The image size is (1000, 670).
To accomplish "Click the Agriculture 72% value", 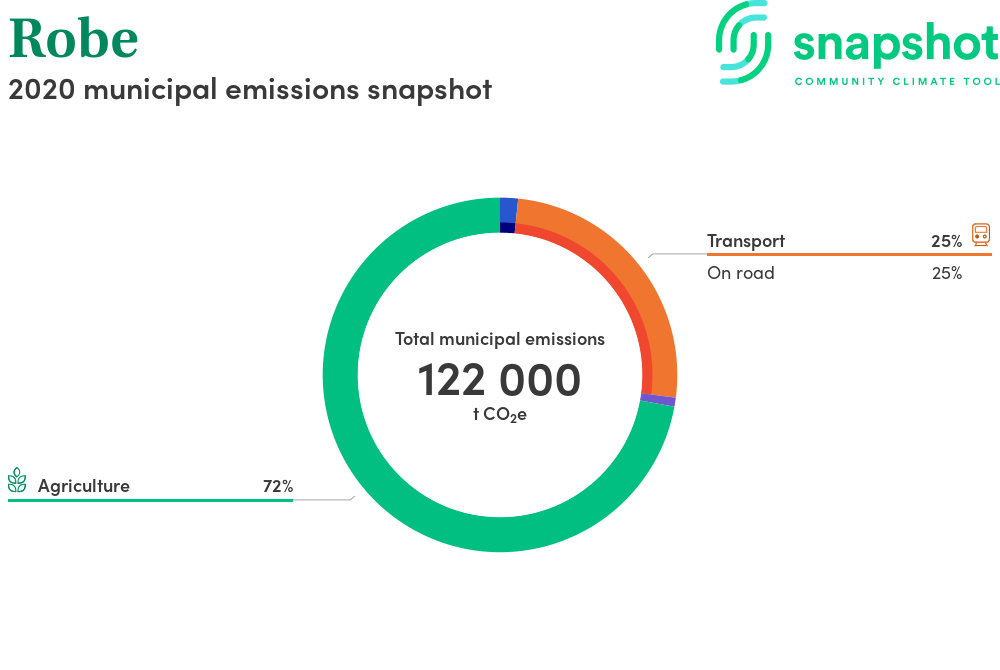I will [x=278, y=486].
